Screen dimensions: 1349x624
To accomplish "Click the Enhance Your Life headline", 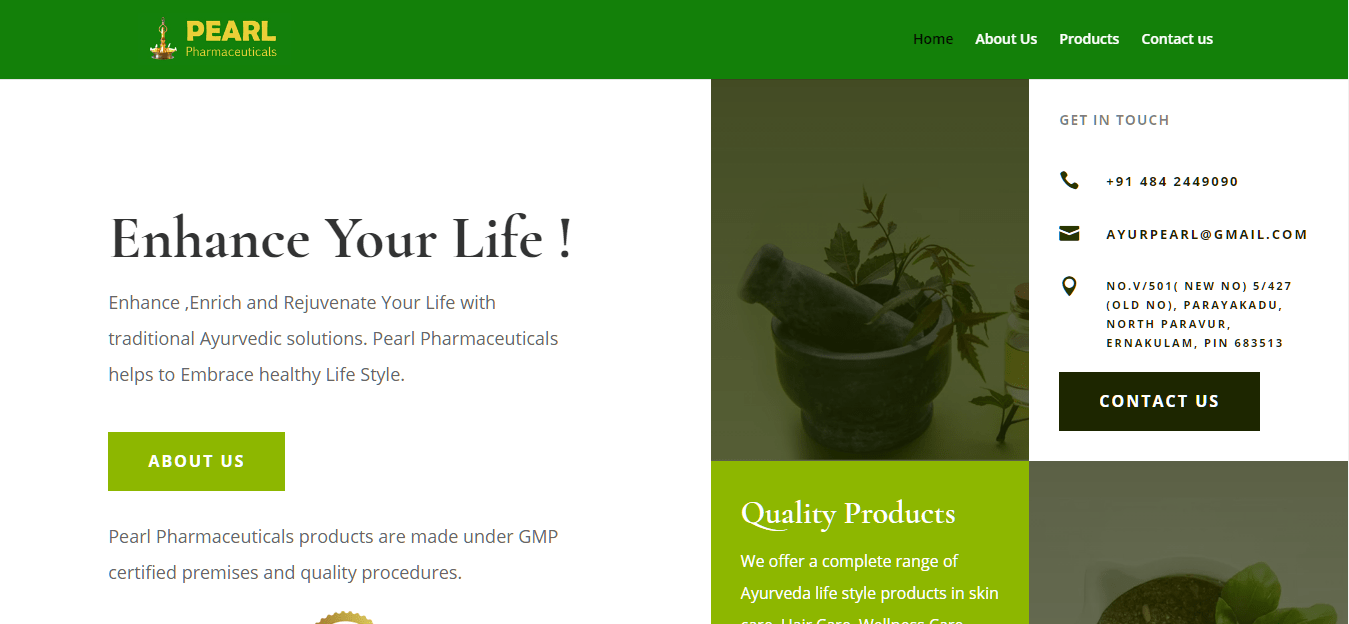I will point(341,238).
